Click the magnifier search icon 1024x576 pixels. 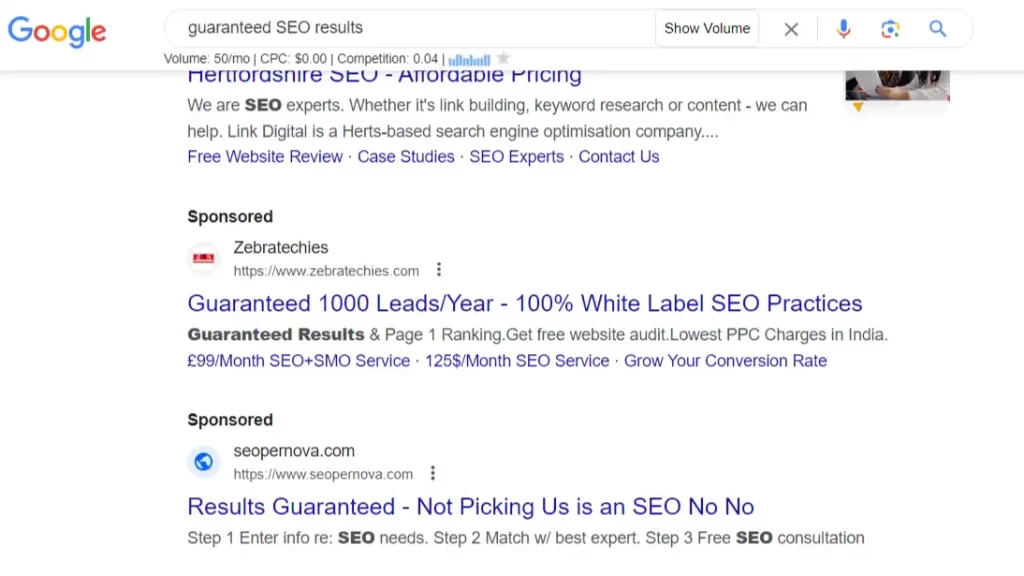(938, 29)
